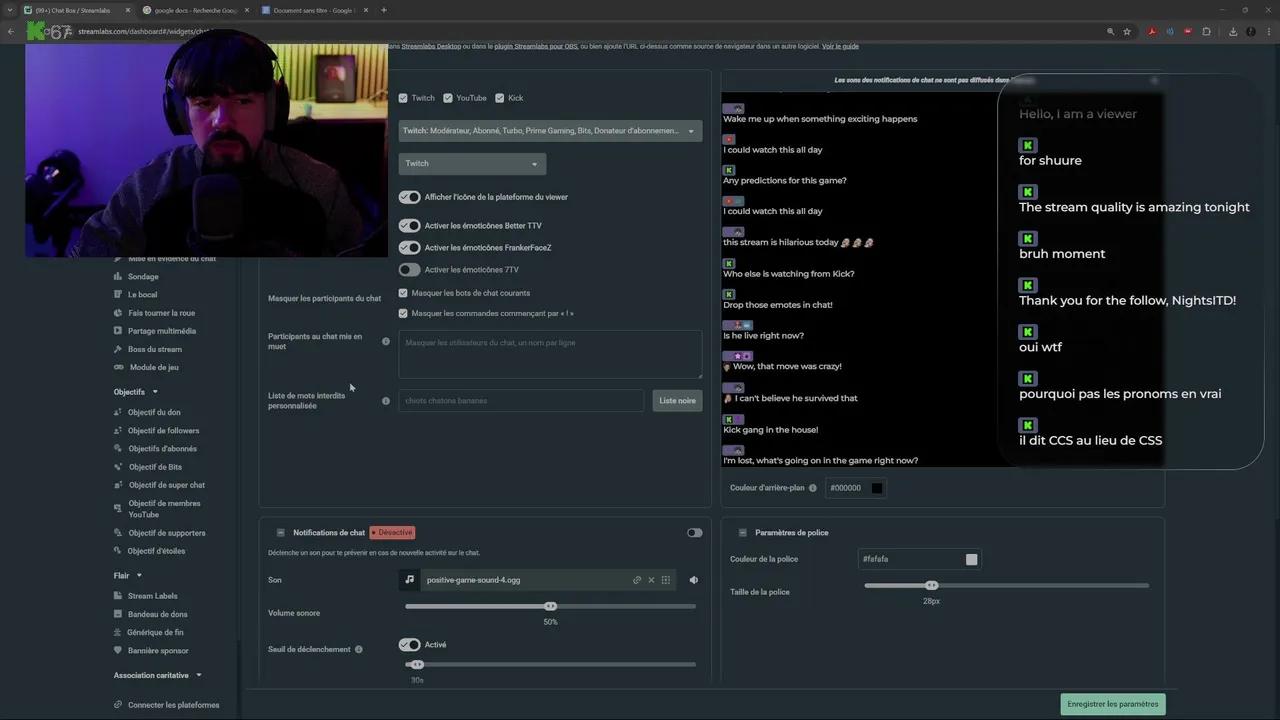Image resolution: width=1280 pixels, height=720 pixels.
Task: Click the music note icon on the sound field
Action: tap(409, 580)
